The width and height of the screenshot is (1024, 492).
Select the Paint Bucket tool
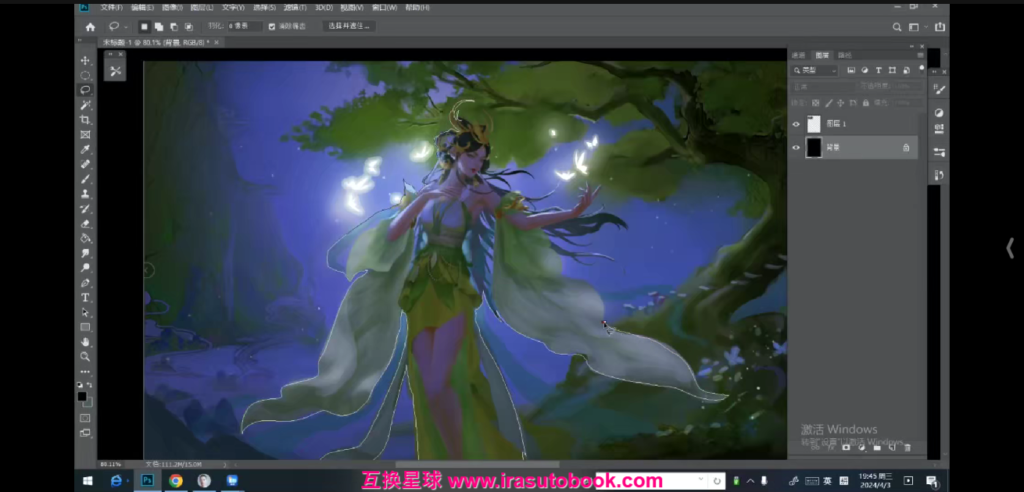(x=85, y=238)
